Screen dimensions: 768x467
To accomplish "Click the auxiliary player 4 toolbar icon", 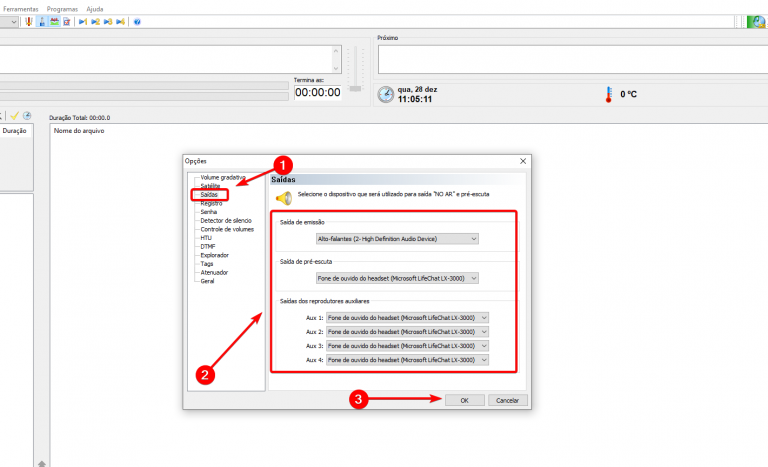I will point(121,21).
